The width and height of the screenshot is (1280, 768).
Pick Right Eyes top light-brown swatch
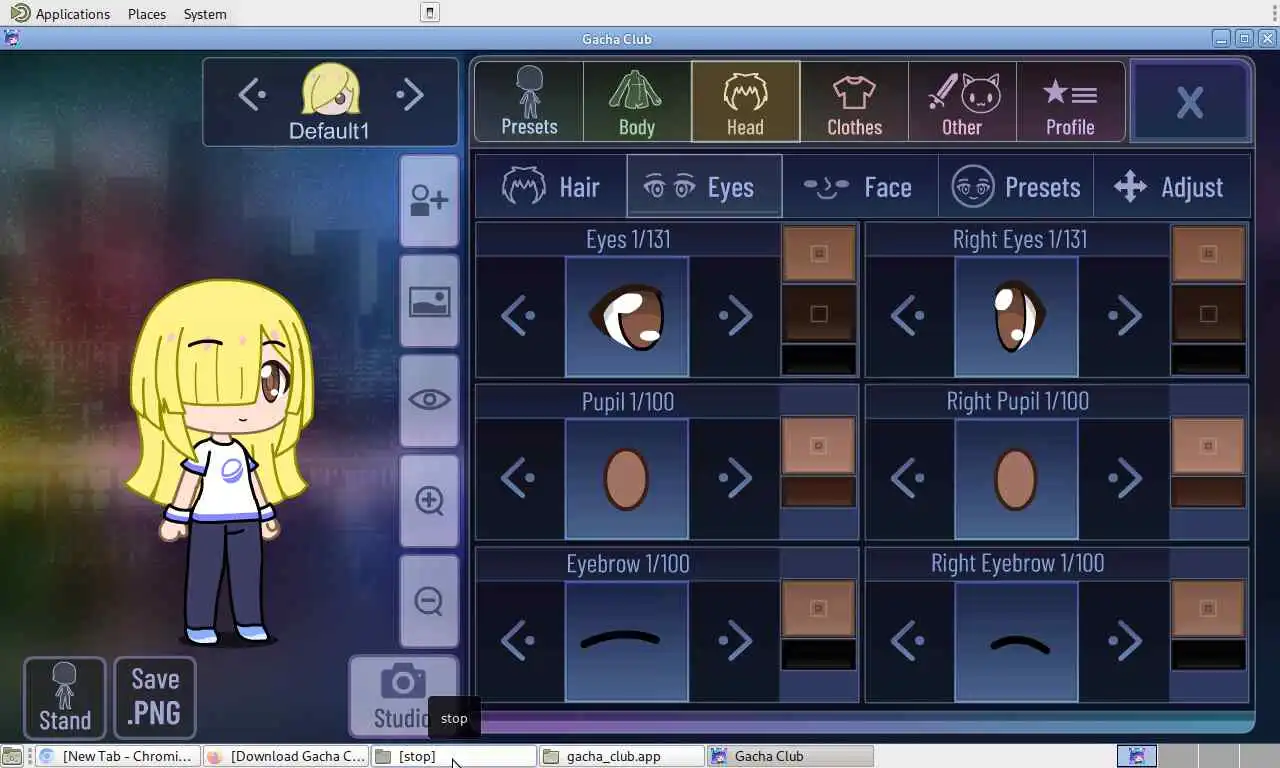tap(1208, 254)
